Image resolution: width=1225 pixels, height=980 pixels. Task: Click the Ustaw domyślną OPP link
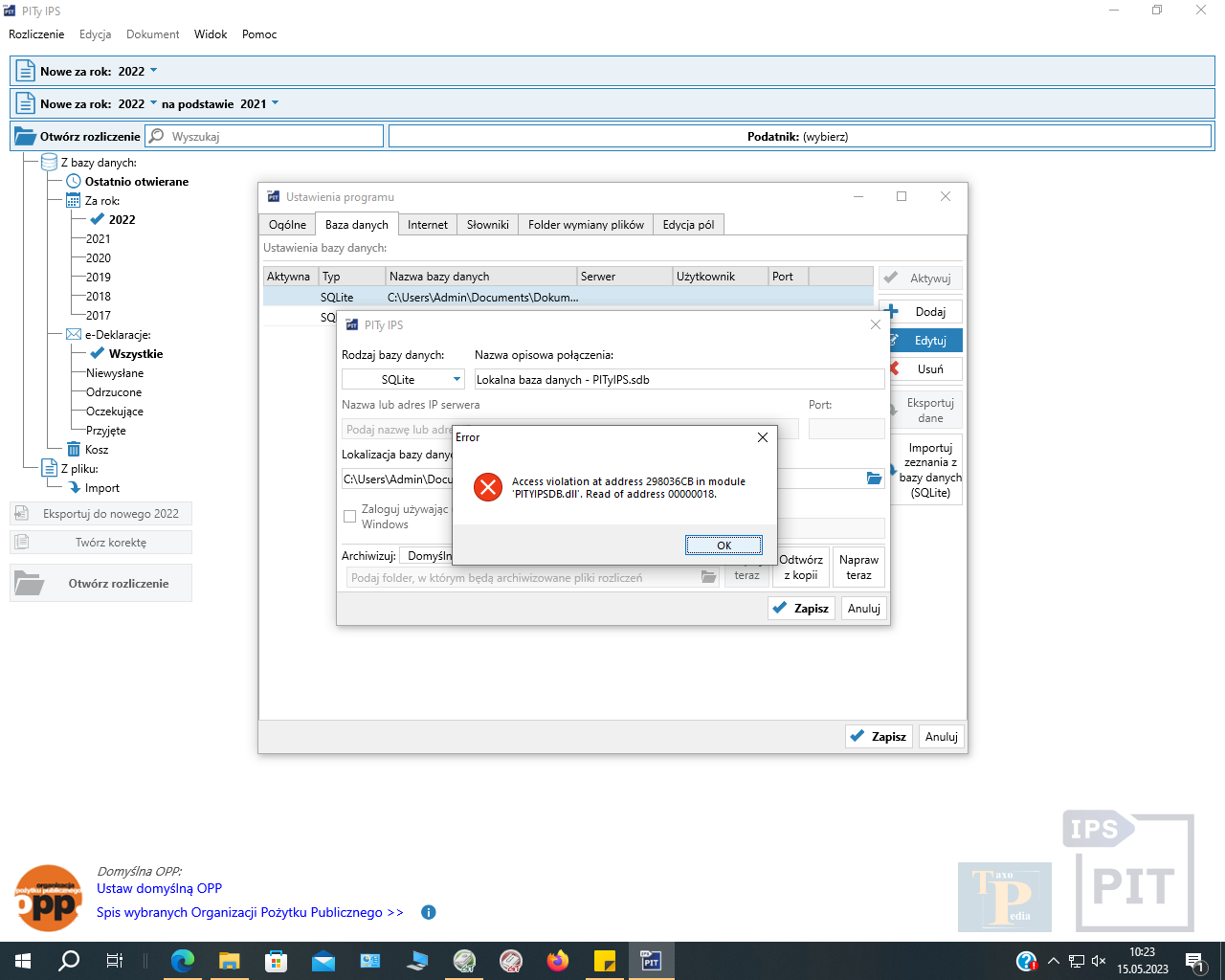(x=159, y=888)
